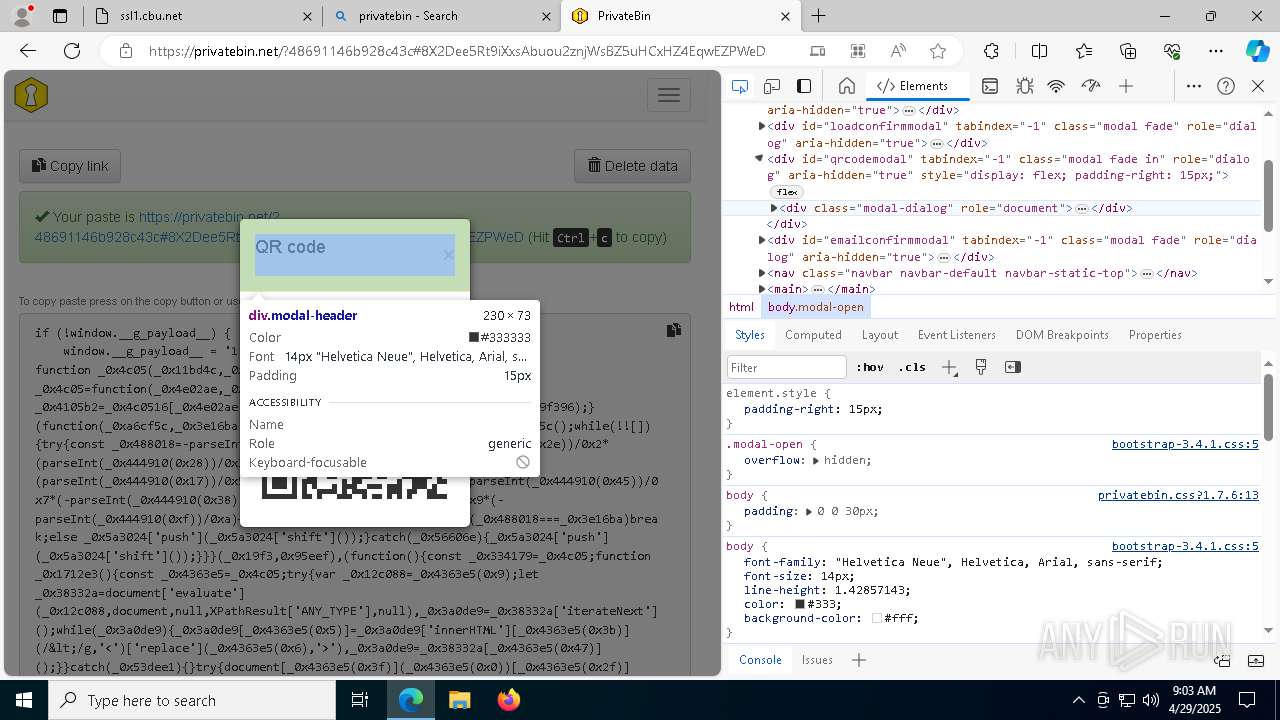
Task: Collapse the qrcodemodal div node
Action: click(759, 158)
